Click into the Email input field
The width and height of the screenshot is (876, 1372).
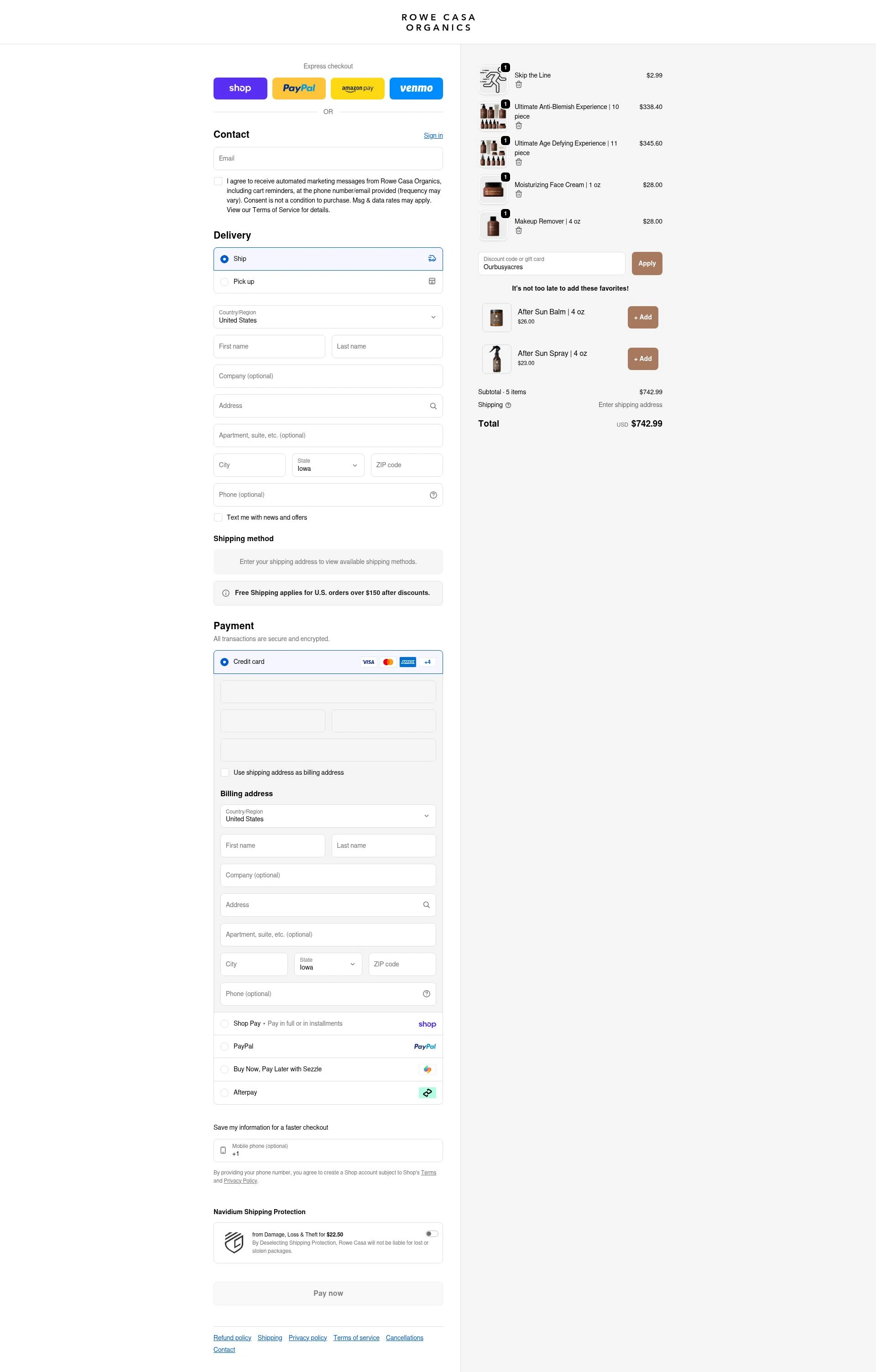tap(328, 158)
